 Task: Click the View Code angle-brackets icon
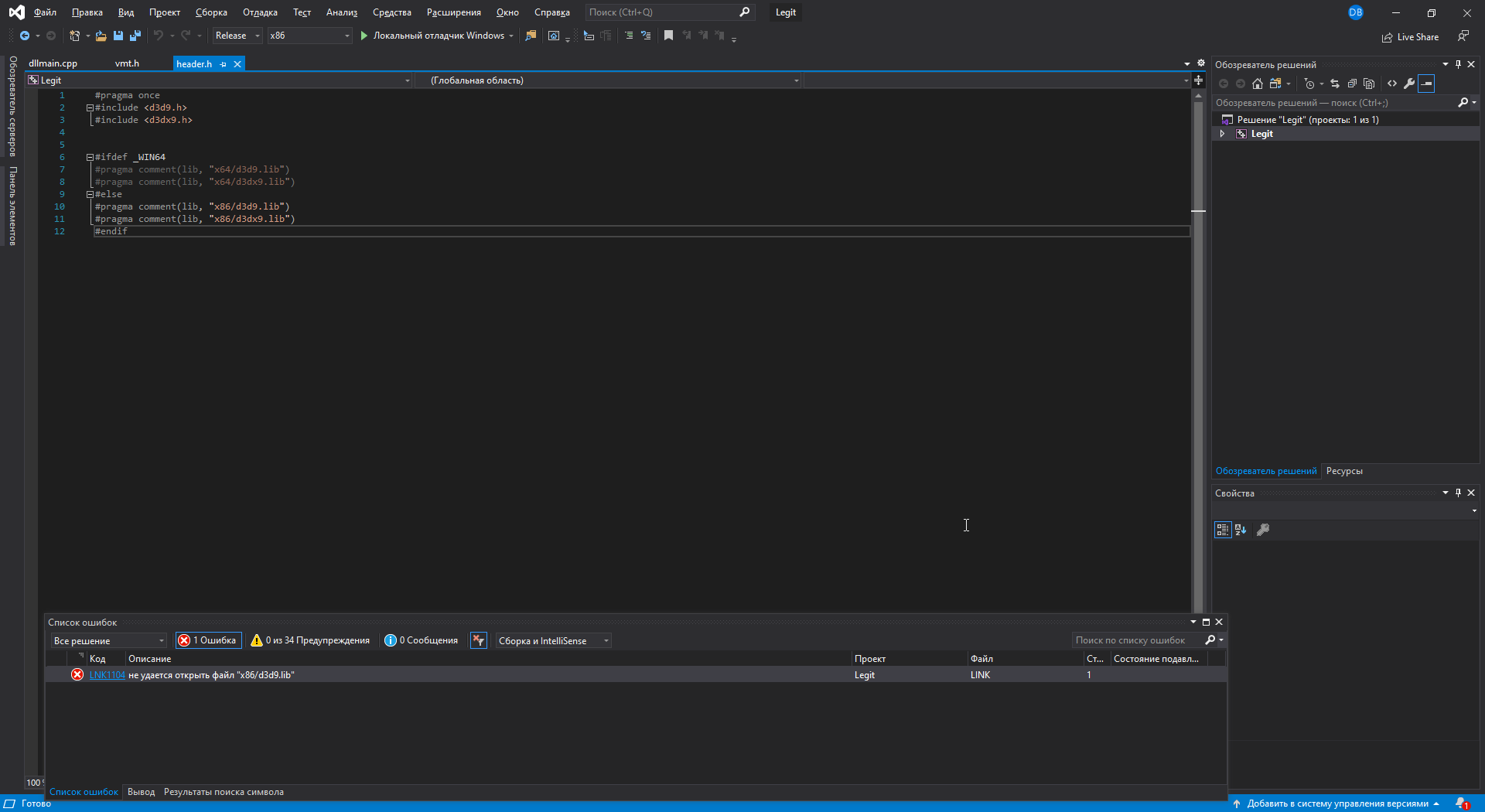click(x=1392, y=84)
